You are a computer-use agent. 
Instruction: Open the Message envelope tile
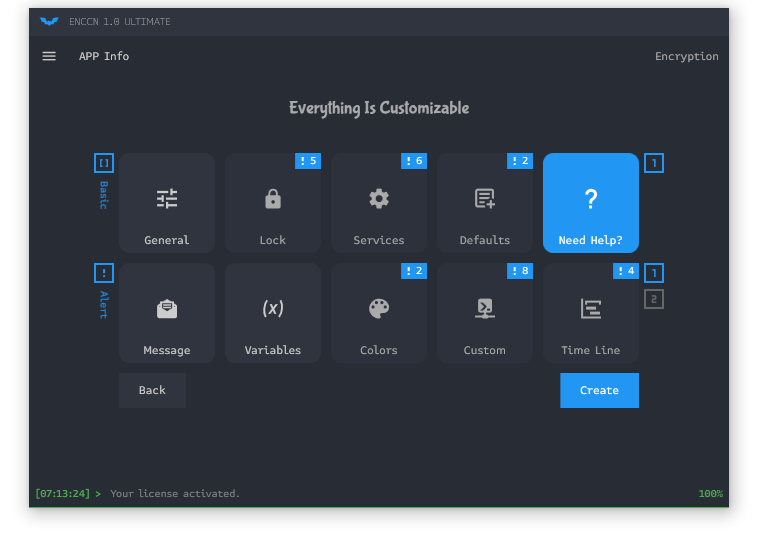coord(167,313)
